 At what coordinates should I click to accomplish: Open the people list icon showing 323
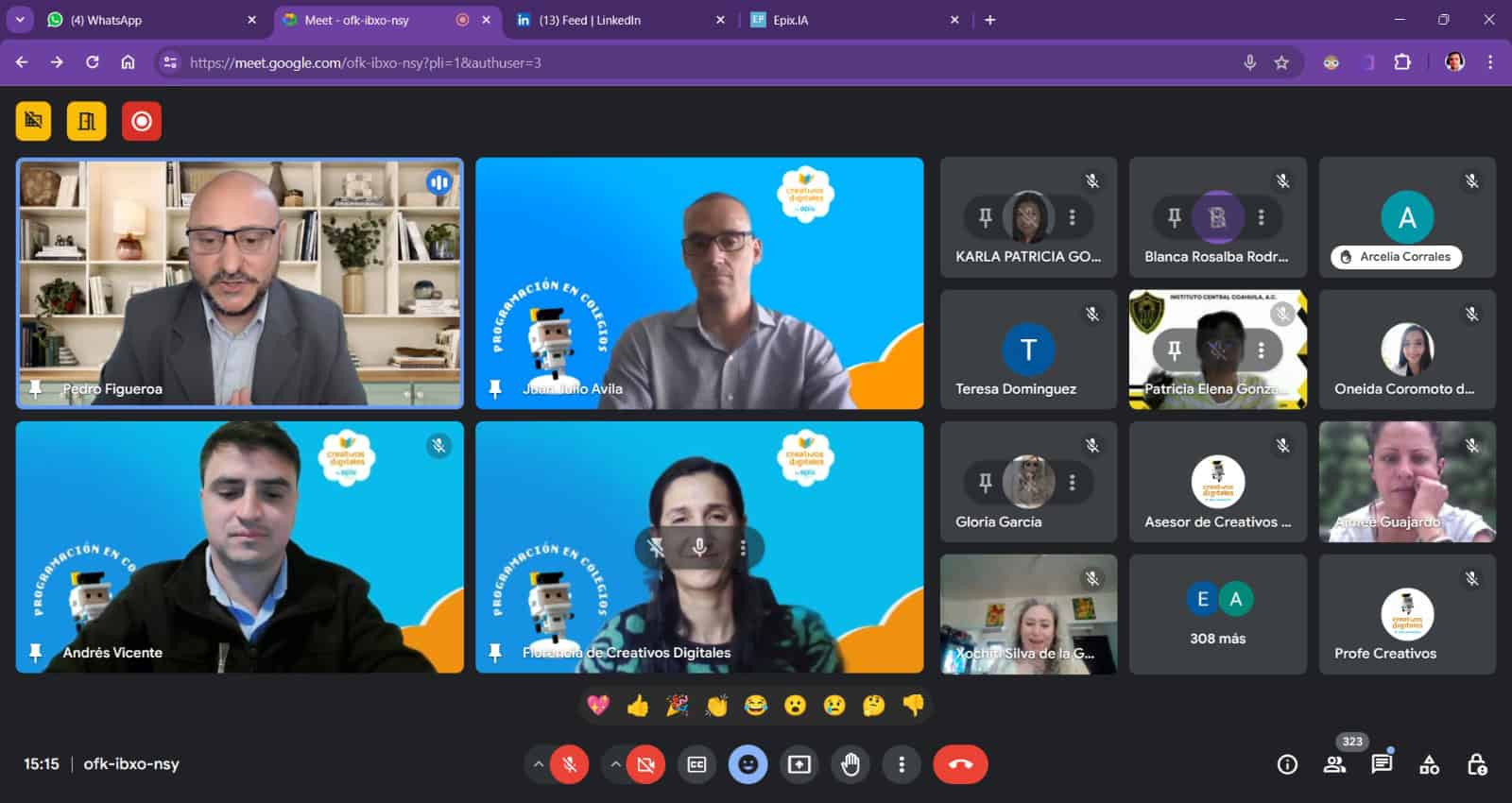point(1335,764)
